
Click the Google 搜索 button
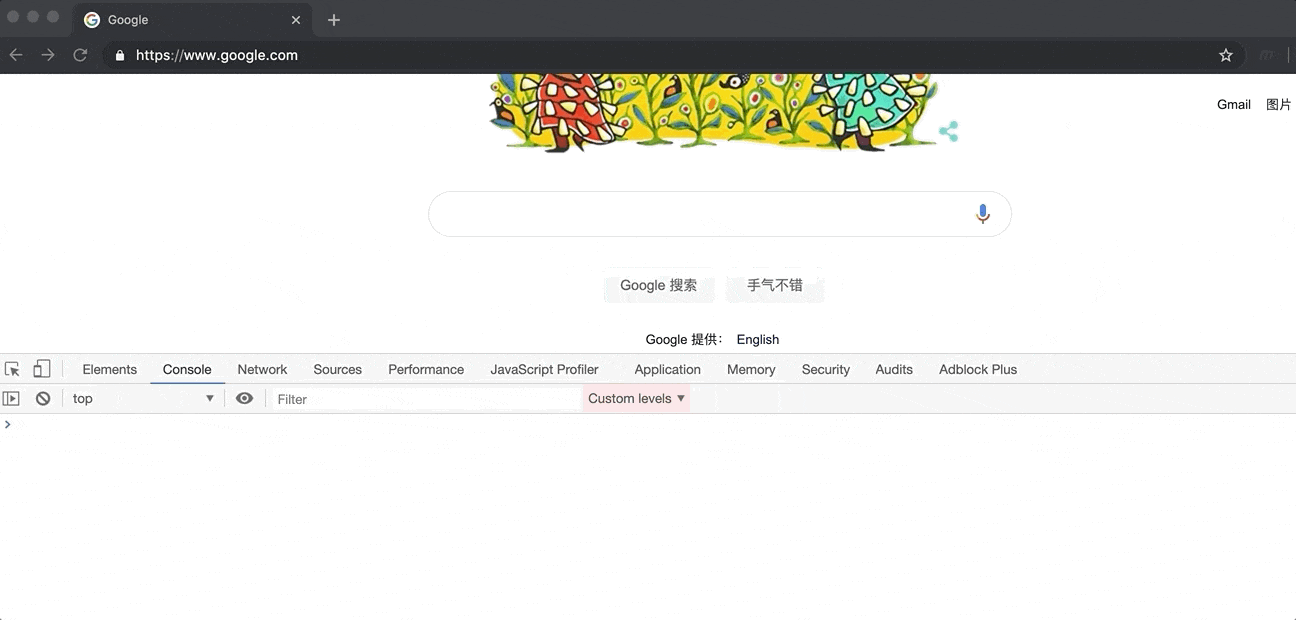(x=659, y=285)
